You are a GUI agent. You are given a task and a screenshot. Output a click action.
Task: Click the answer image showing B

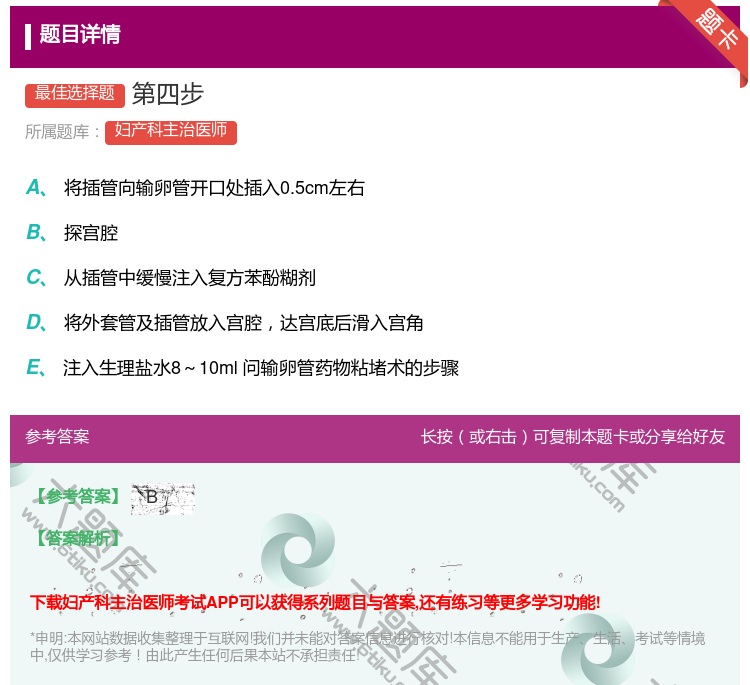163,498
